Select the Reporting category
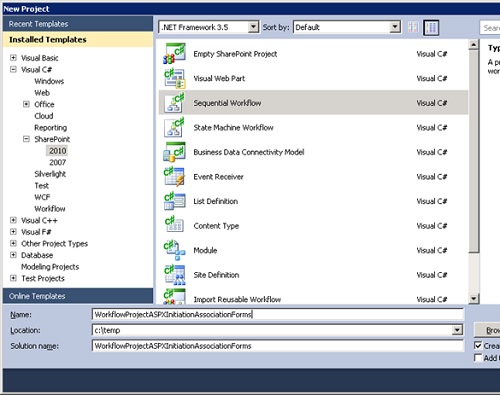 coord(50,128)
